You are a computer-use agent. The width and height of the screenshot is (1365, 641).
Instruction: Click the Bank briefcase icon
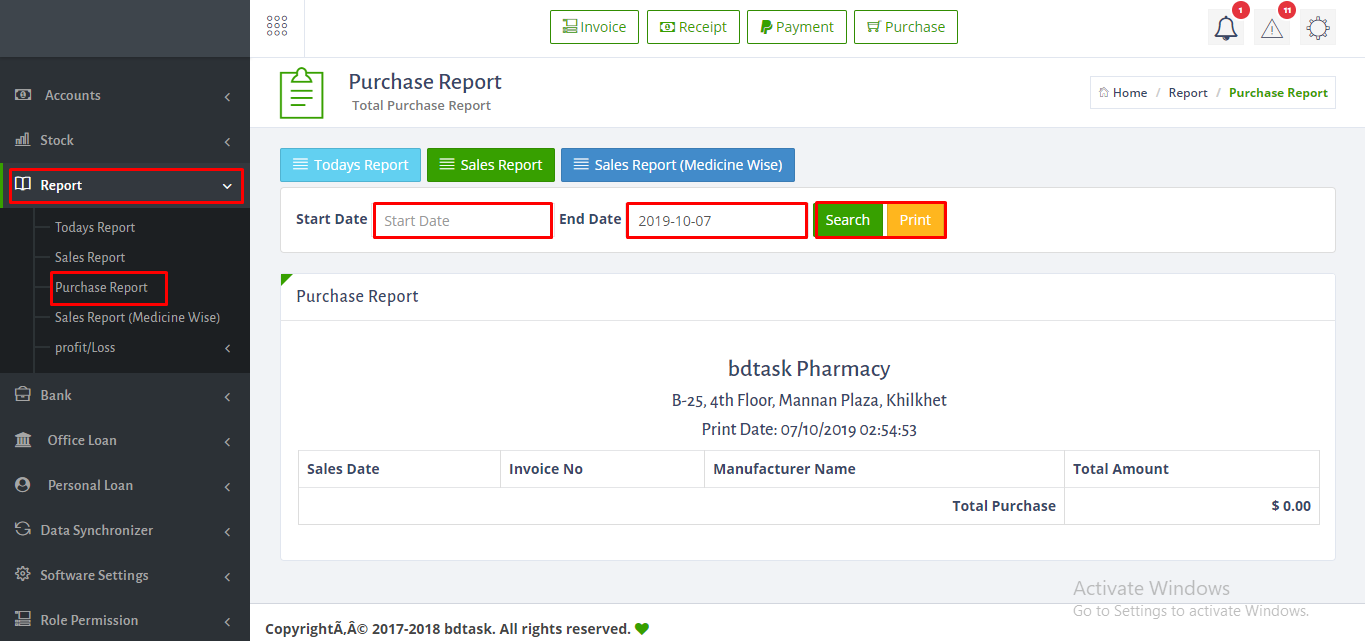click(23, 395)
